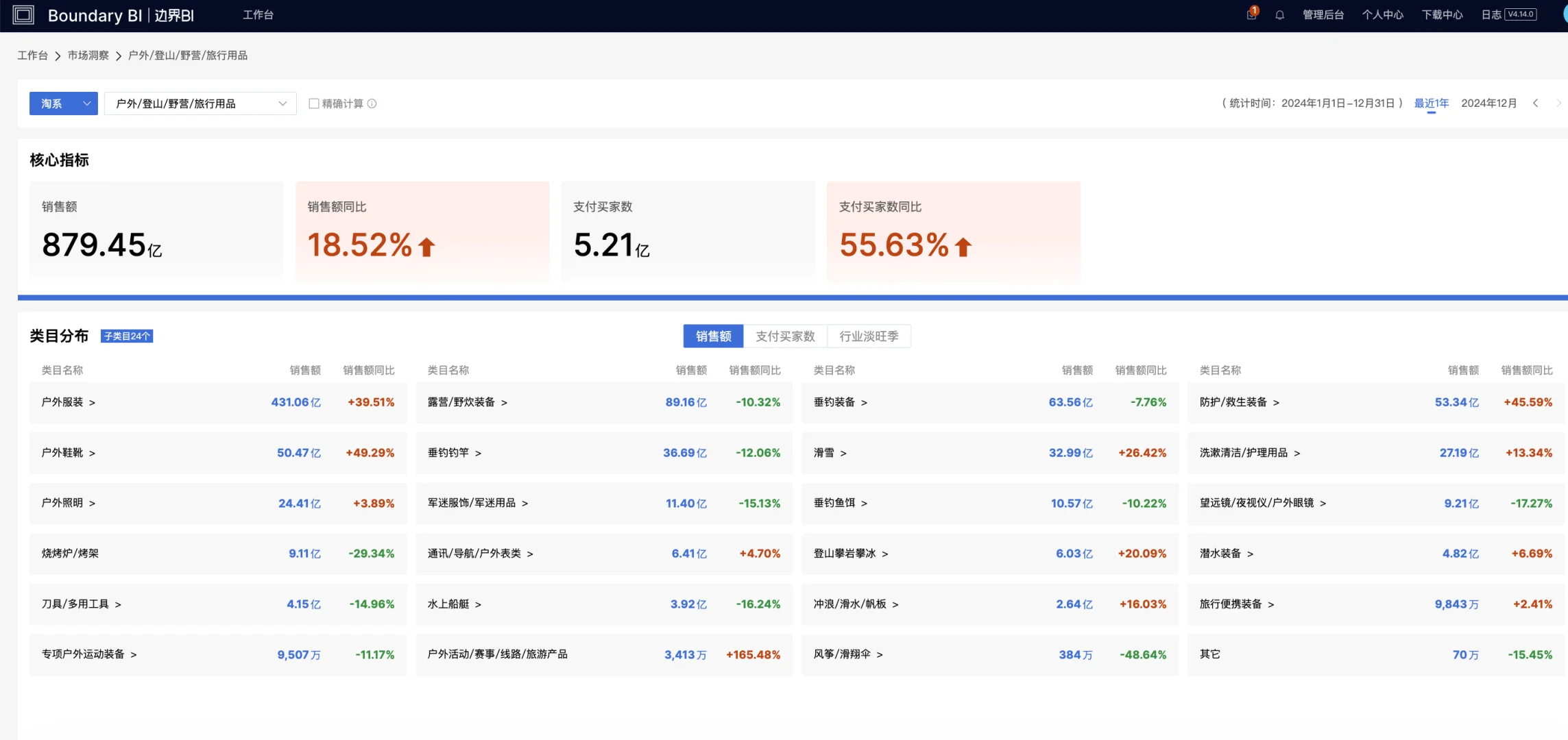Go to previous period with left arrow

1536,103
